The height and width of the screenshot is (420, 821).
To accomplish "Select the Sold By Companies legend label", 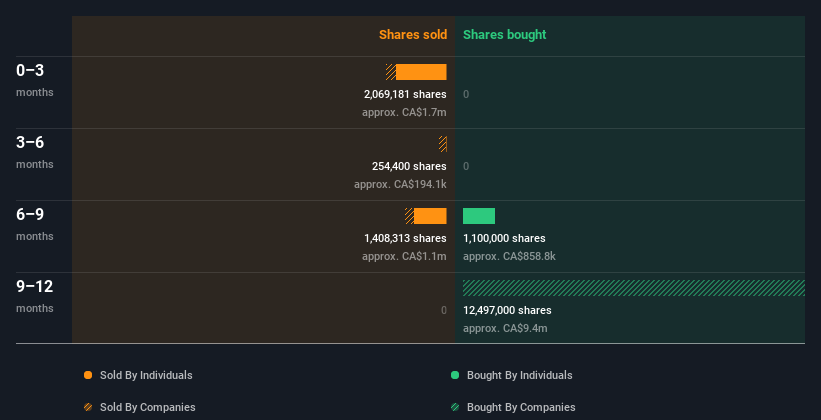I will click(148, 407).
